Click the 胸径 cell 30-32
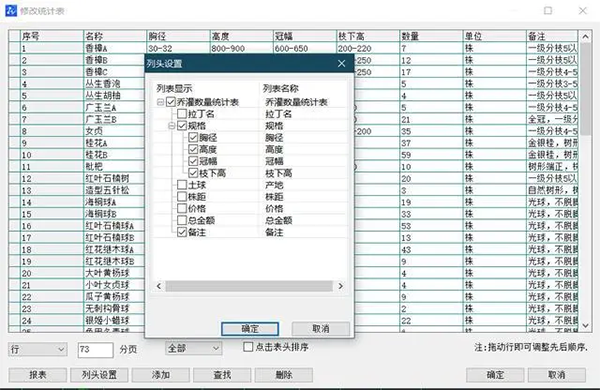Image resolution: width=600 pixels, height=390 pixels. [x=178, y=48]
